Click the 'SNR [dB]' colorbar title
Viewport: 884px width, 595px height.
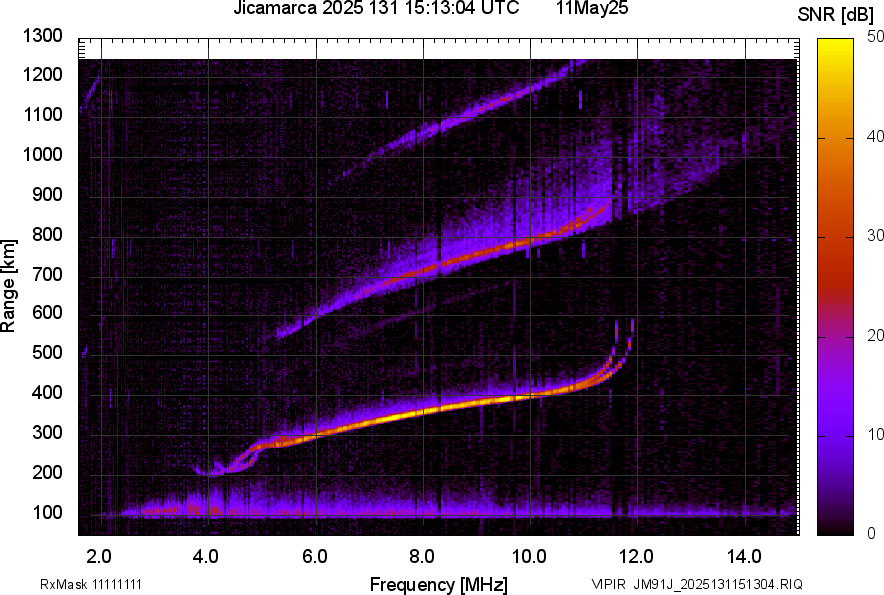836,15
